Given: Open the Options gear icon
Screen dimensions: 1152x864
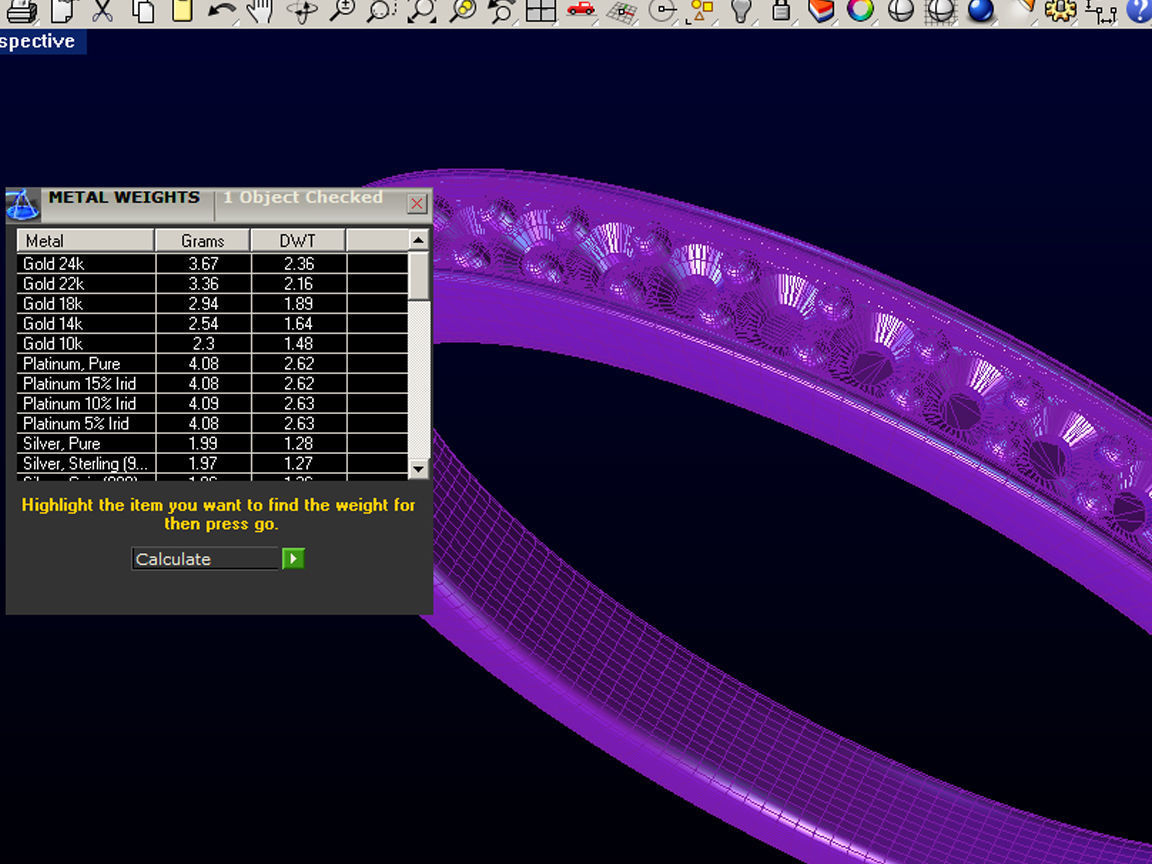Looking at the screenshot, I should coord(1059,10).
